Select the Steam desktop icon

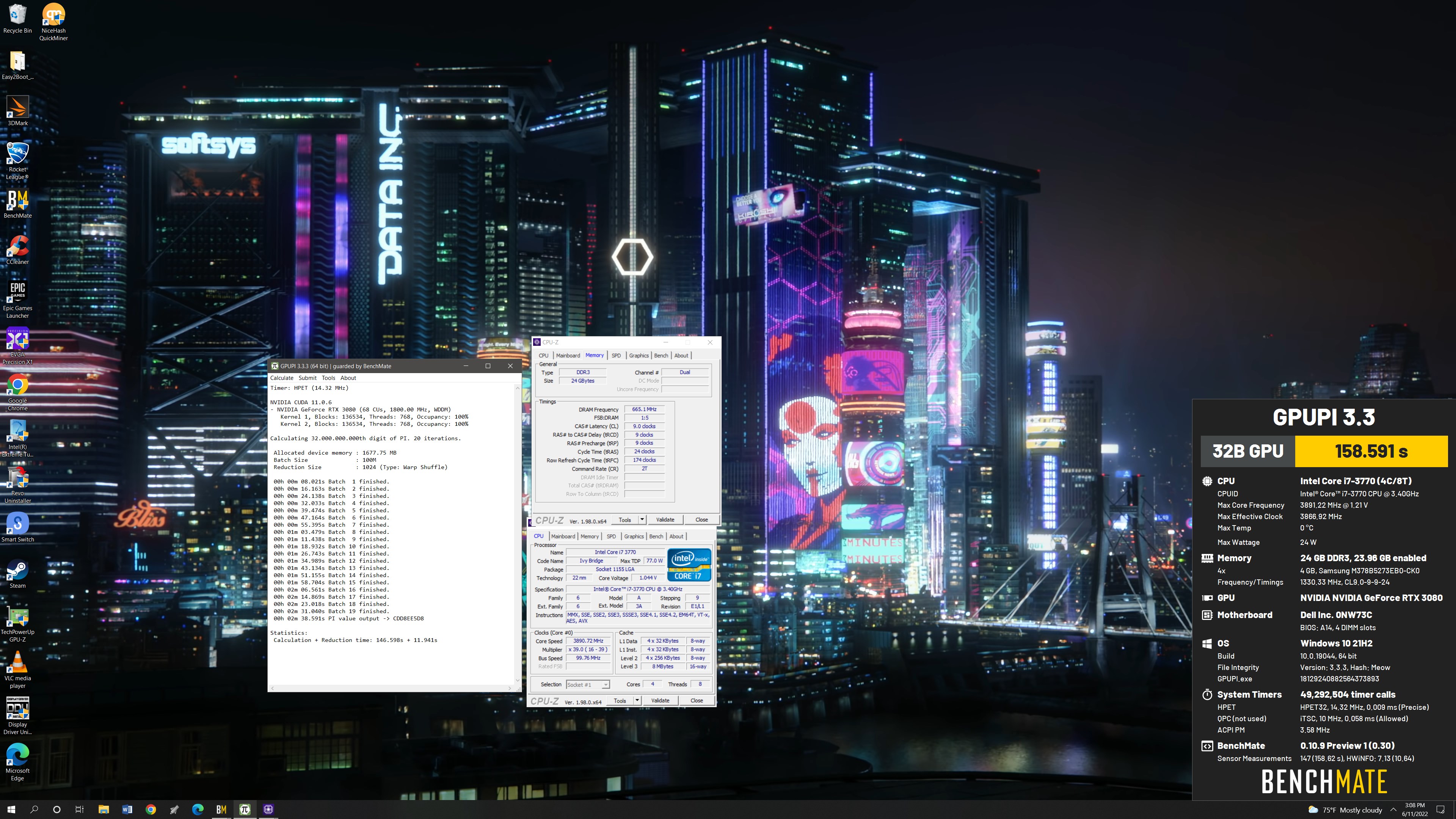coord(17,574)
